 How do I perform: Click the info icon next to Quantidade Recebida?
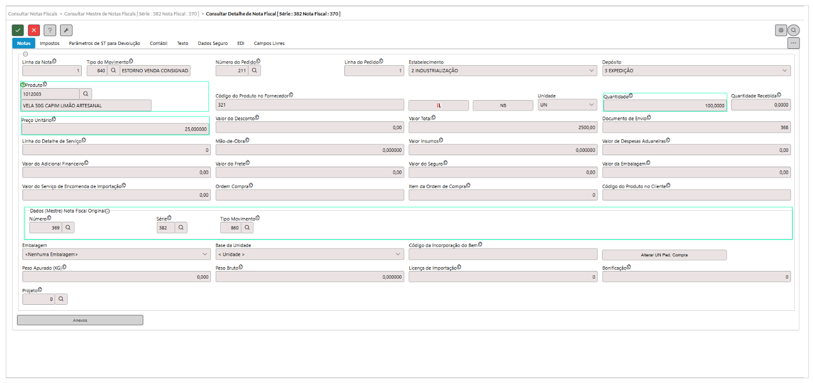click(779, 95)
